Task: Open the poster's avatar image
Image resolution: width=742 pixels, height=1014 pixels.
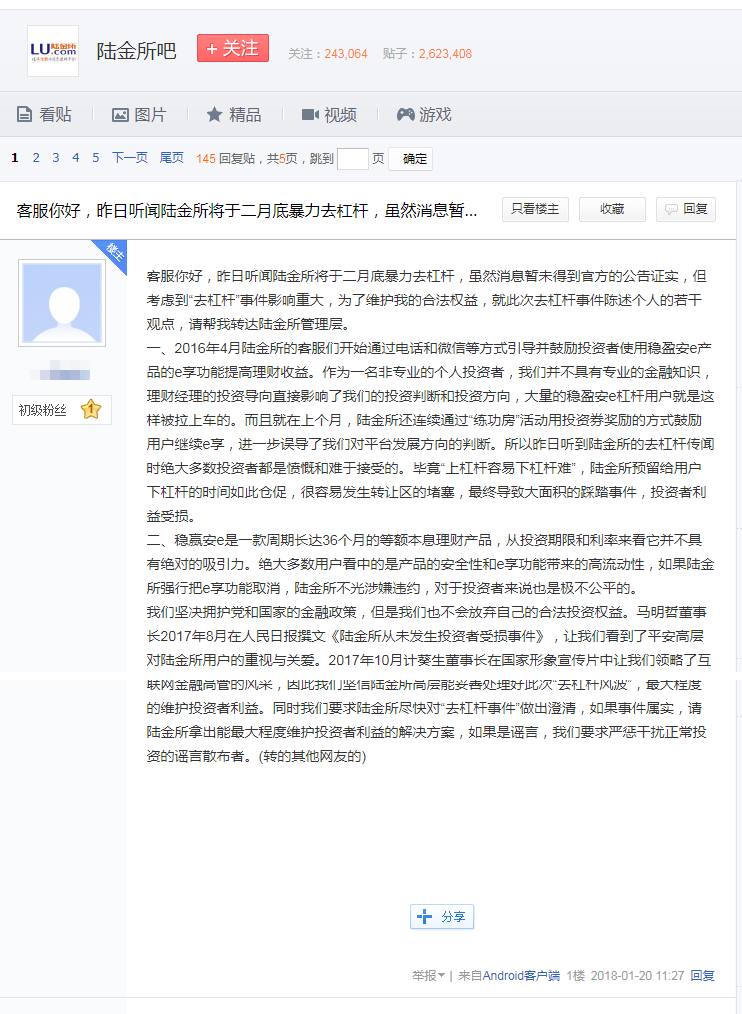Action: 62,303
